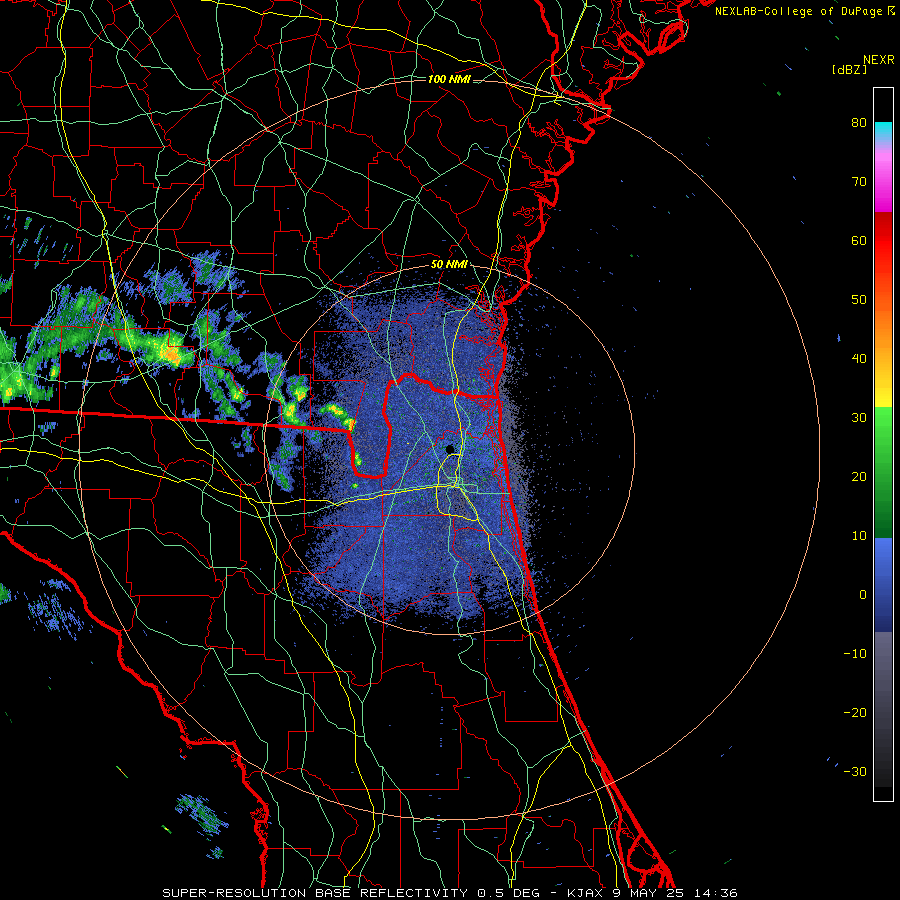Click the -30 dBZ scale value
This screenshot has width=900, height=900.
pyautogui.click(x=855, y=771)
